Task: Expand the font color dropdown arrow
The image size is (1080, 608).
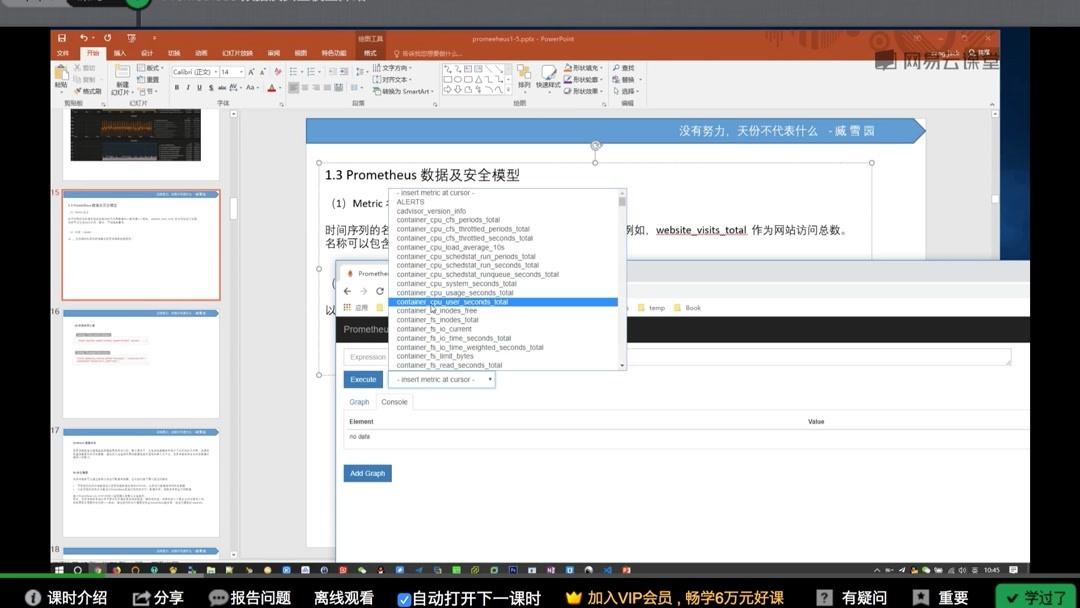Action: 281,88
